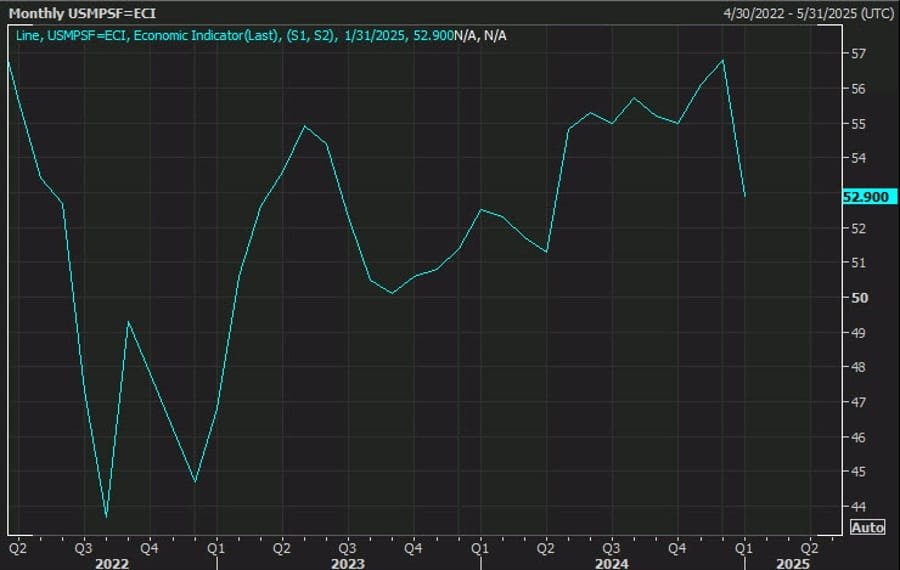Click the Auto scale button

pos(867,527)
